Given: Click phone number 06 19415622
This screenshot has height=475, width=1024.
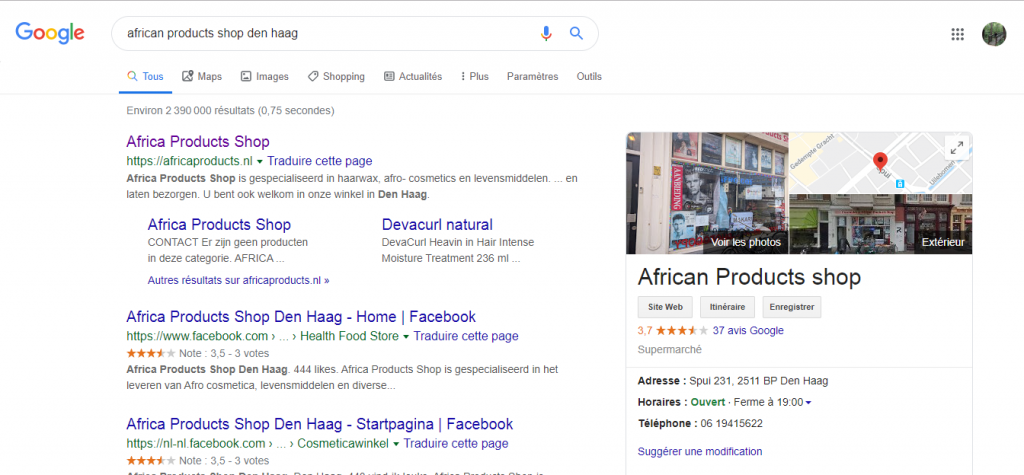Looking at the screenshot, I should (731, 423).
